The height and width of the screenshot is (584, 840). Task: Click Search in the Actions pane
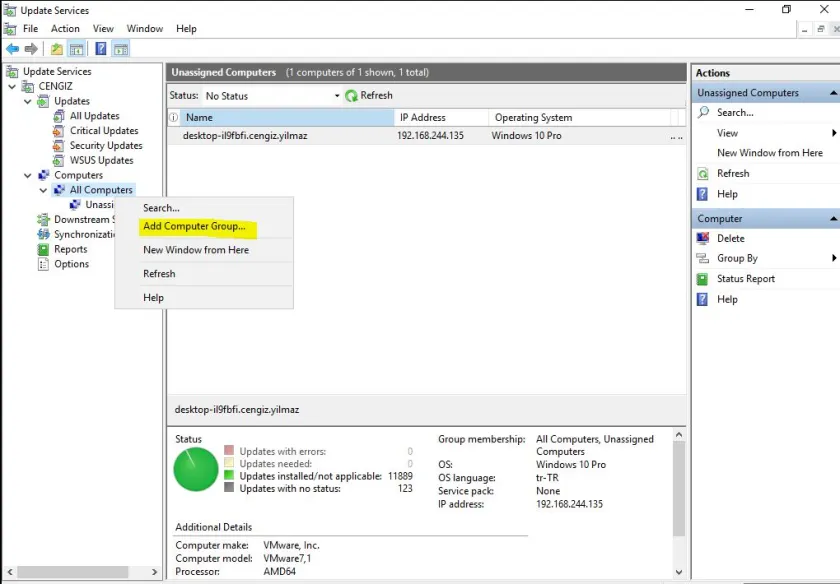pos(735,113)
